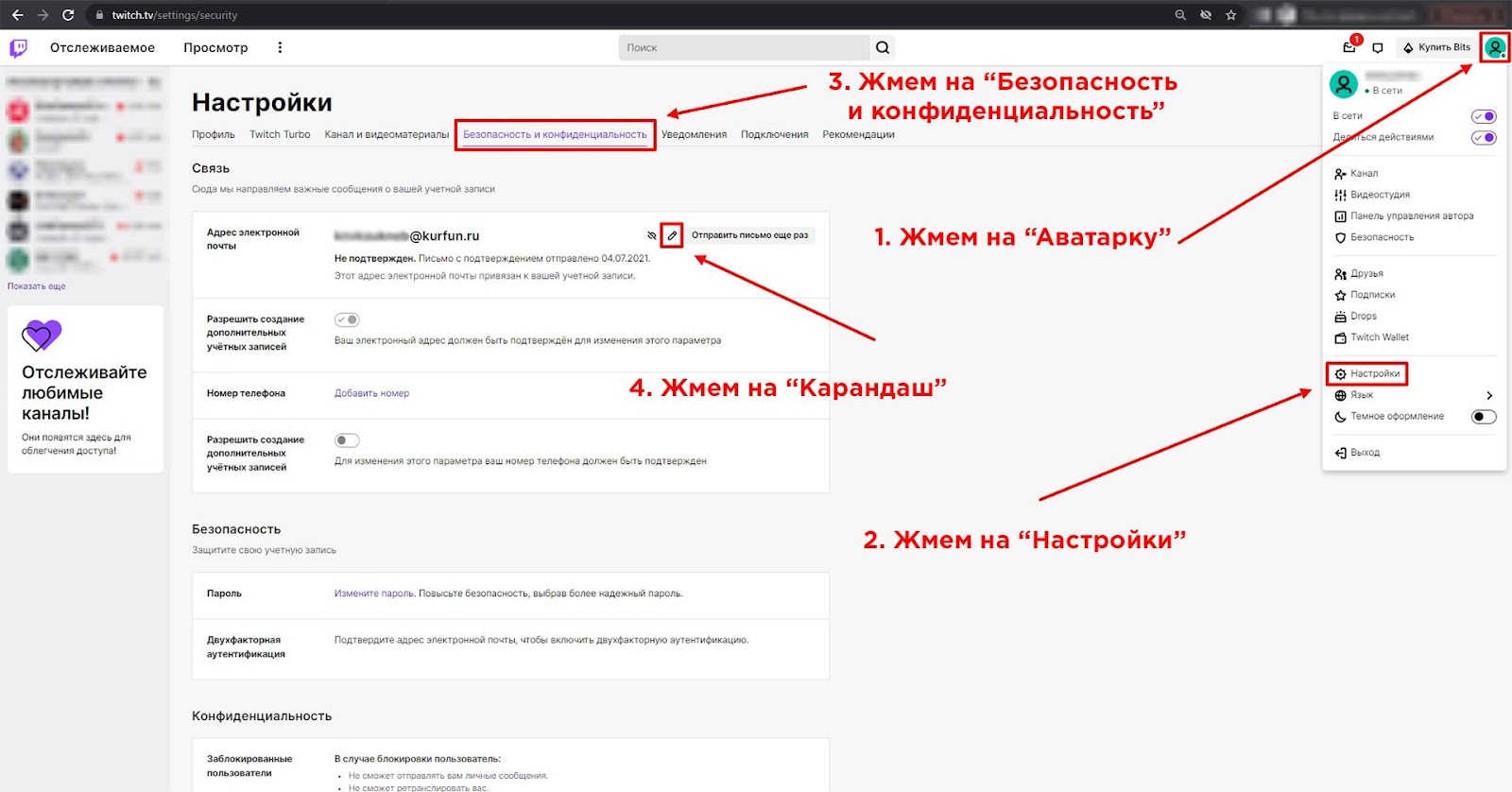Bookmark page with browser star icon
The height and width of the screenshot is (792, 1512).
point(1230,15)
